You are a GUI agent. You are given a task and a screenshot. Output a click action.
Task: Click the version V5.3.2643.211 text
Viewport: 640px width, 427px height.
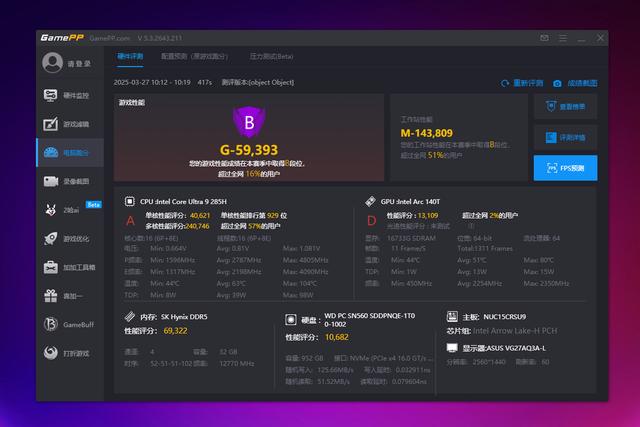click(x=160, y=38)
